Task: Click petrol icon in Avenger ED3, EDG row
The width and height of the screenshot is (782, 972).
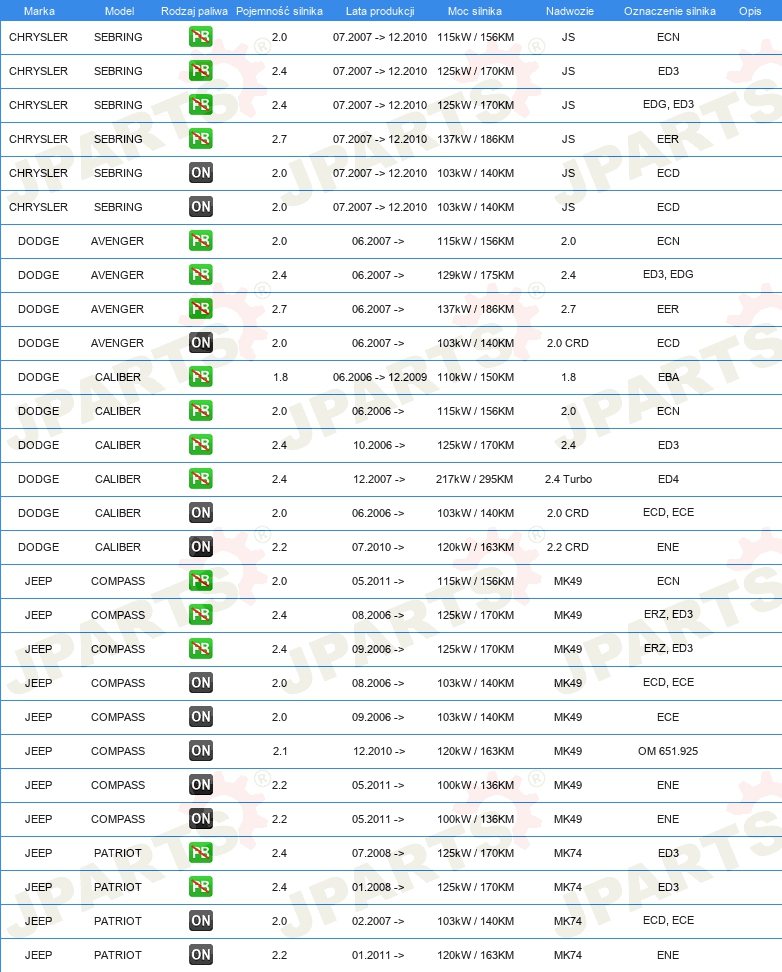Action: (200, 275)
